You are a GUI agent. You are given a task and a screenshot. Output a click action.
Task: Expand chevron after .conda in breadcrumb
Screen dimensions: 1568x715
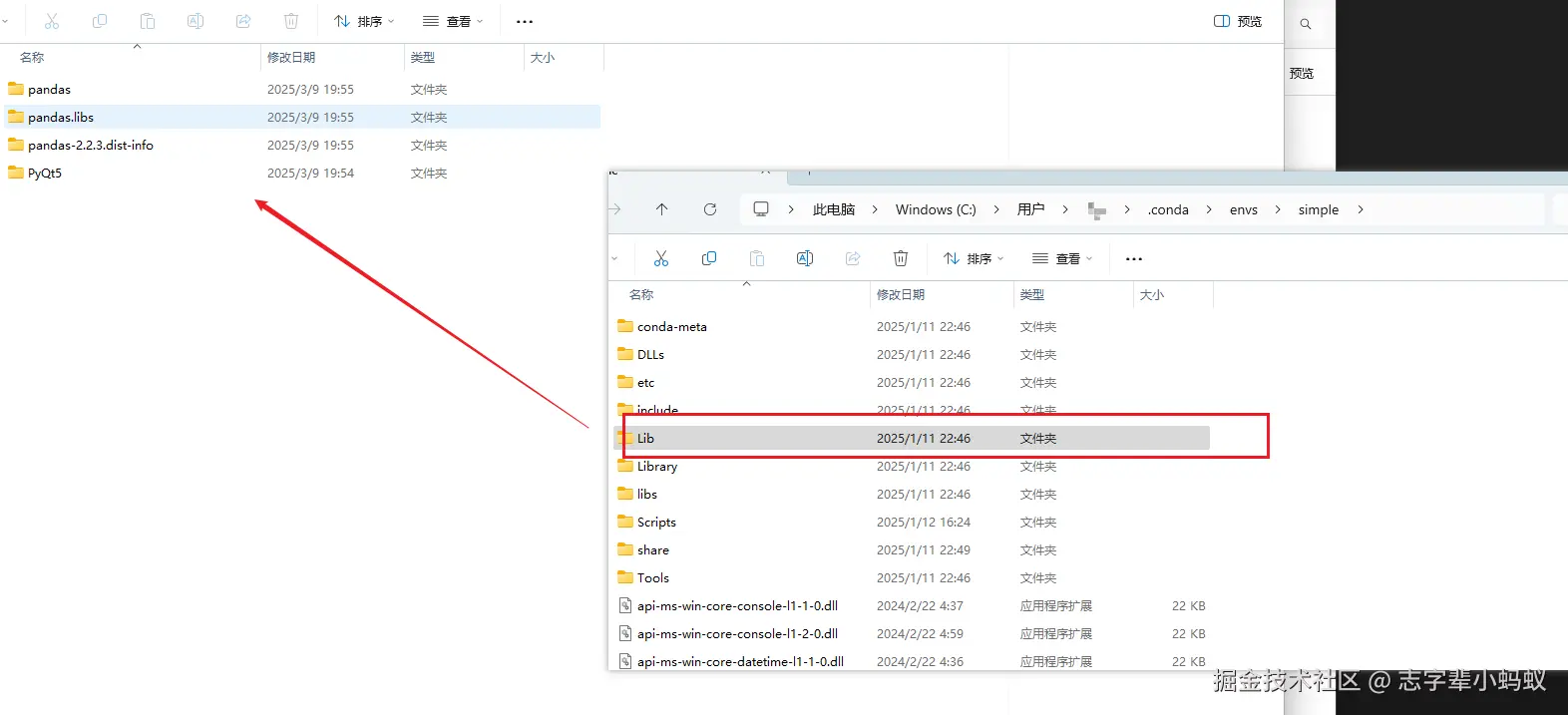click(x=1209, y=209)
